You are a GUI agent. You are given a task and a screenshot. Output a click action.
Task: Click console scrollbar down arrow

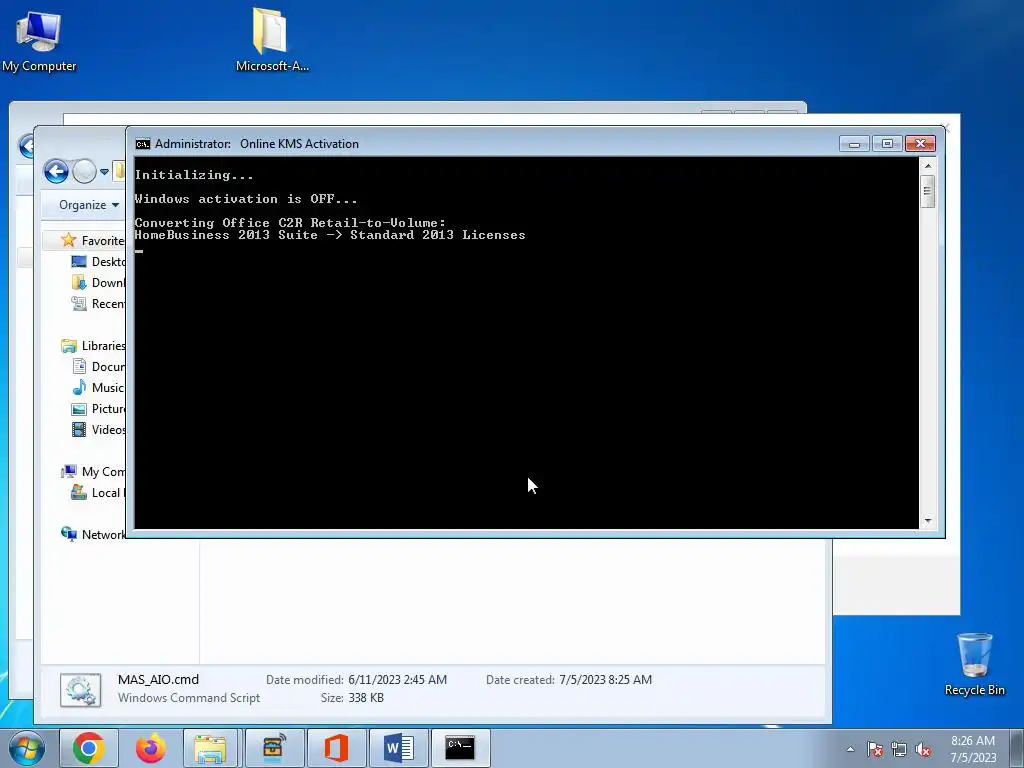927,520
